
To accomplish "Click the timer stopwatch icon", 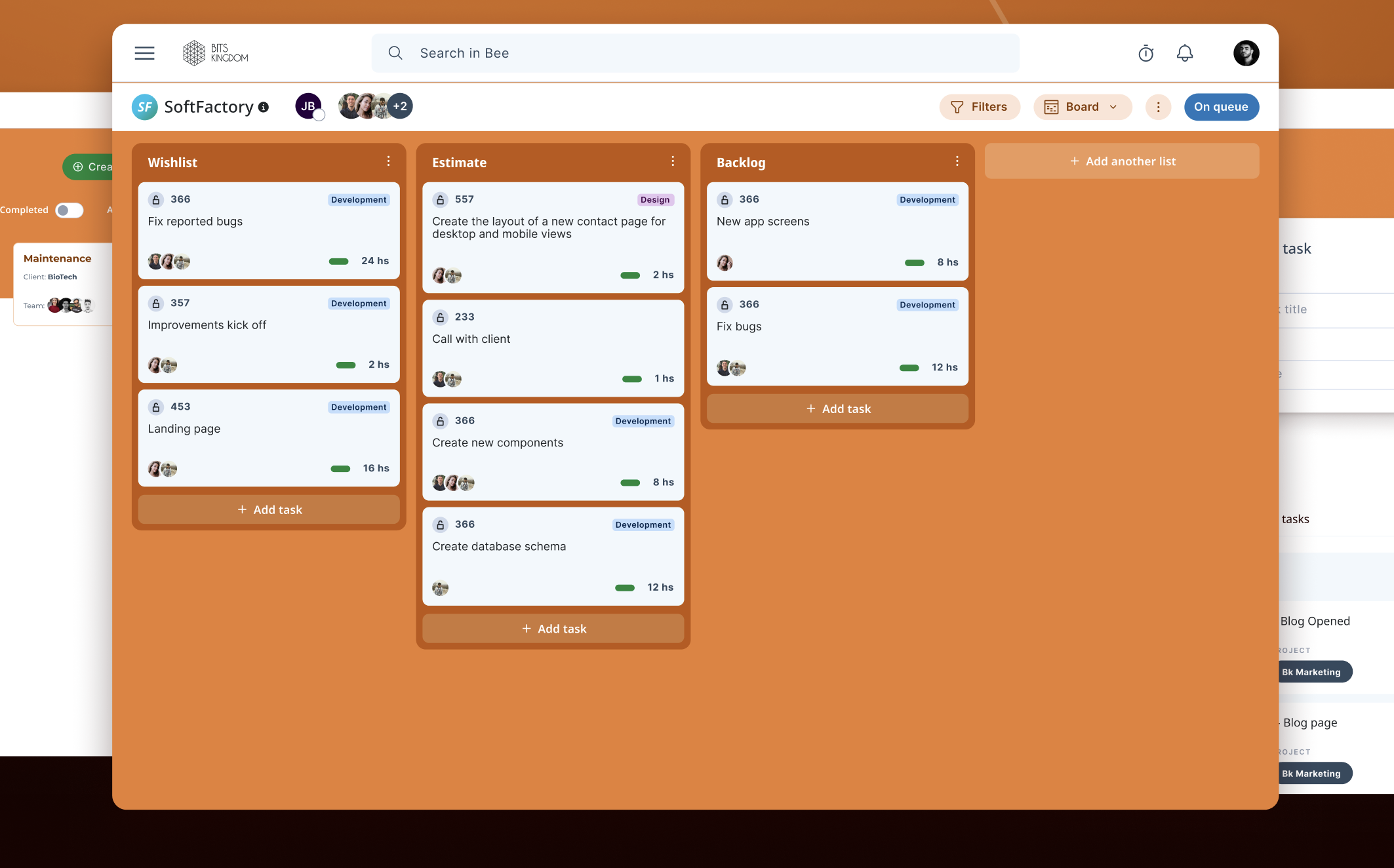I will (1145, 53).
